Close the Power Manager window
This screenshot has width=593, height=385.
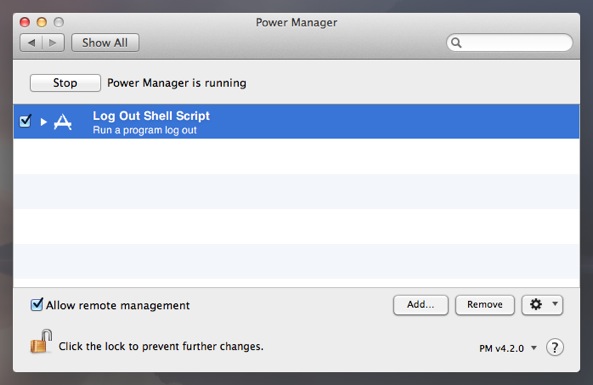(25, 22)
